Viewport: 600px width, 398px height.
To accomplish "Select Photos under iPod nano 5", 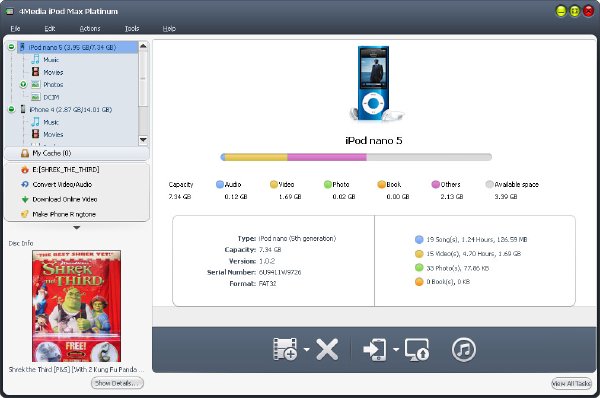I will click(53, 85).
